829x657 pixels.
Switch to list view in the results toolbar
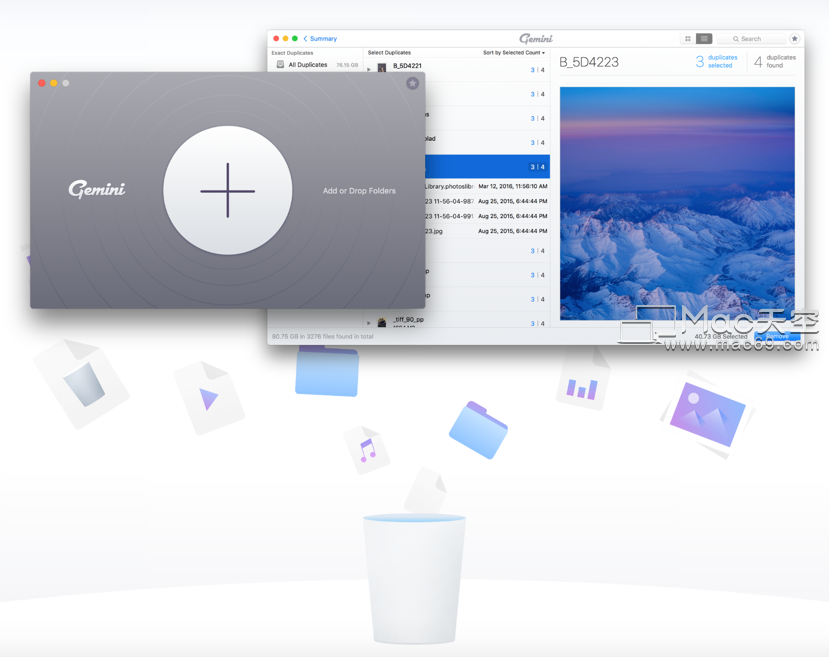pos(704,39)
